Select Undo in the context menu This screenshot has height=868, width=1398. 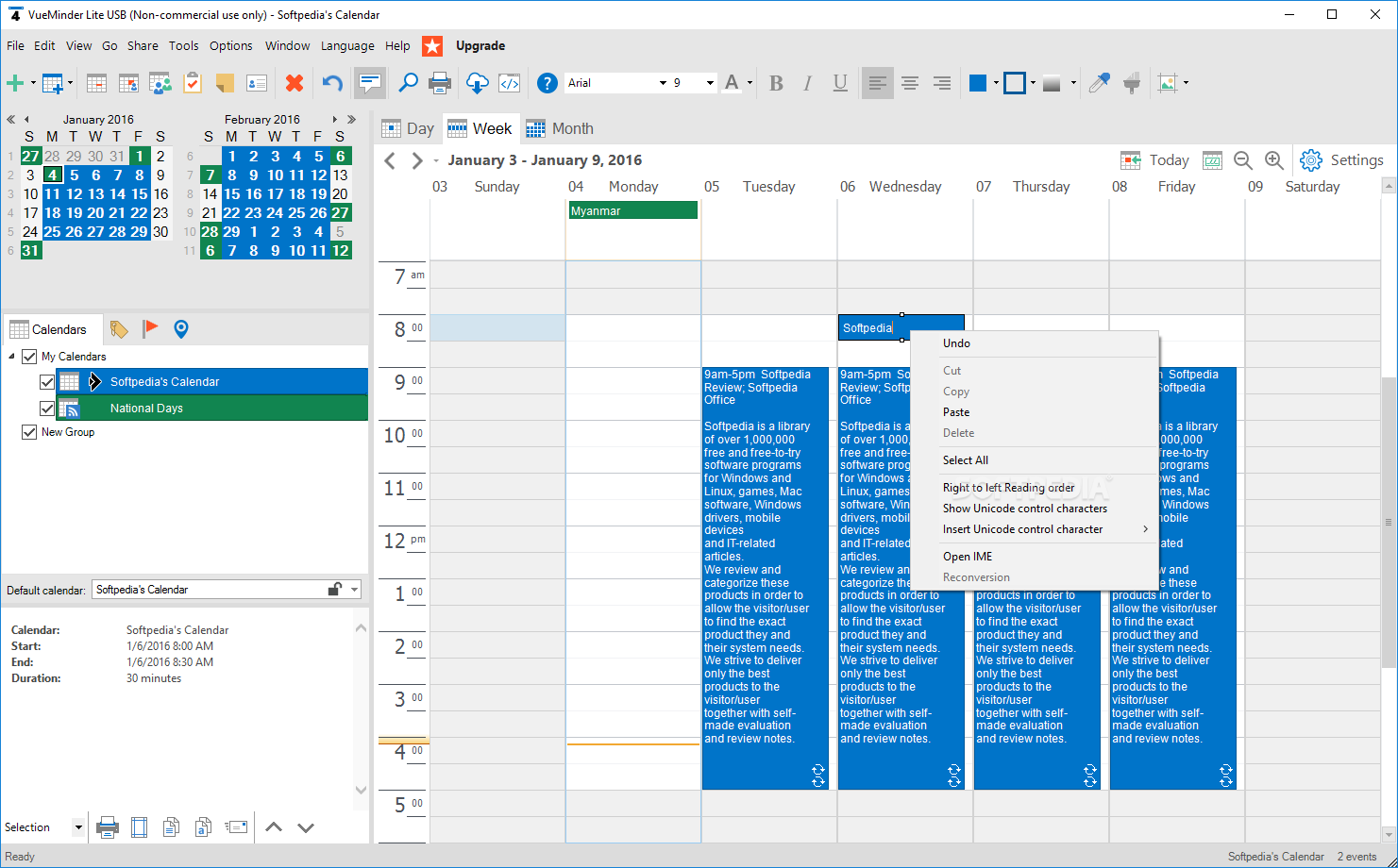956,343
